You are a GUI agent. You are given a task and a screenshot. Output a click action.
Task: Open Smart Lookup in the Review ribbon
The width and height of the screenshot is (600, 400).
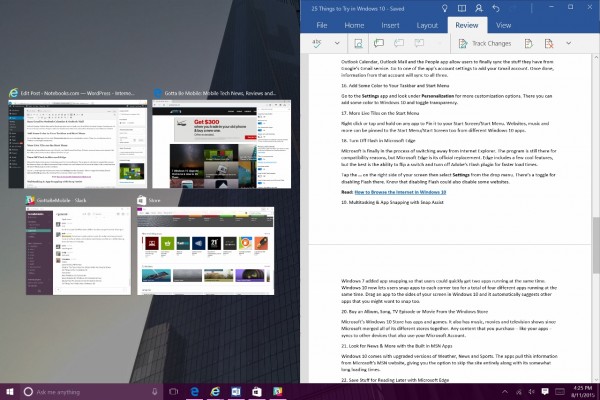359,43
